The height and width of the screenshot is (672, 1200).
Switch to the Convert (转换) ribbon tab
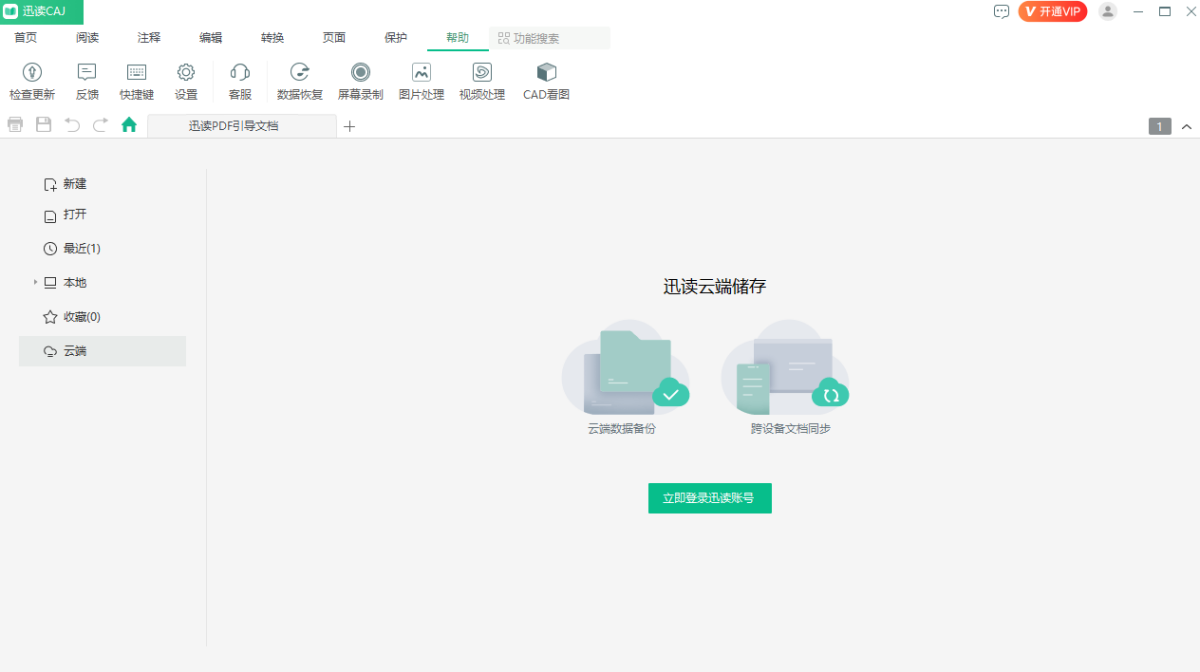(x=272, y=38)
